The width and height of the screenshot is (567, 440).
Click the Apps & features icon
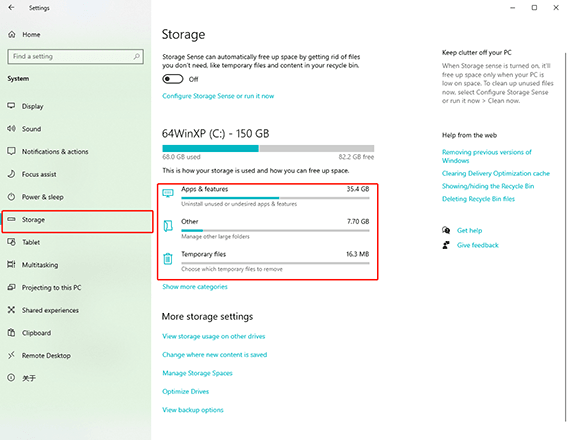(168, 193)
